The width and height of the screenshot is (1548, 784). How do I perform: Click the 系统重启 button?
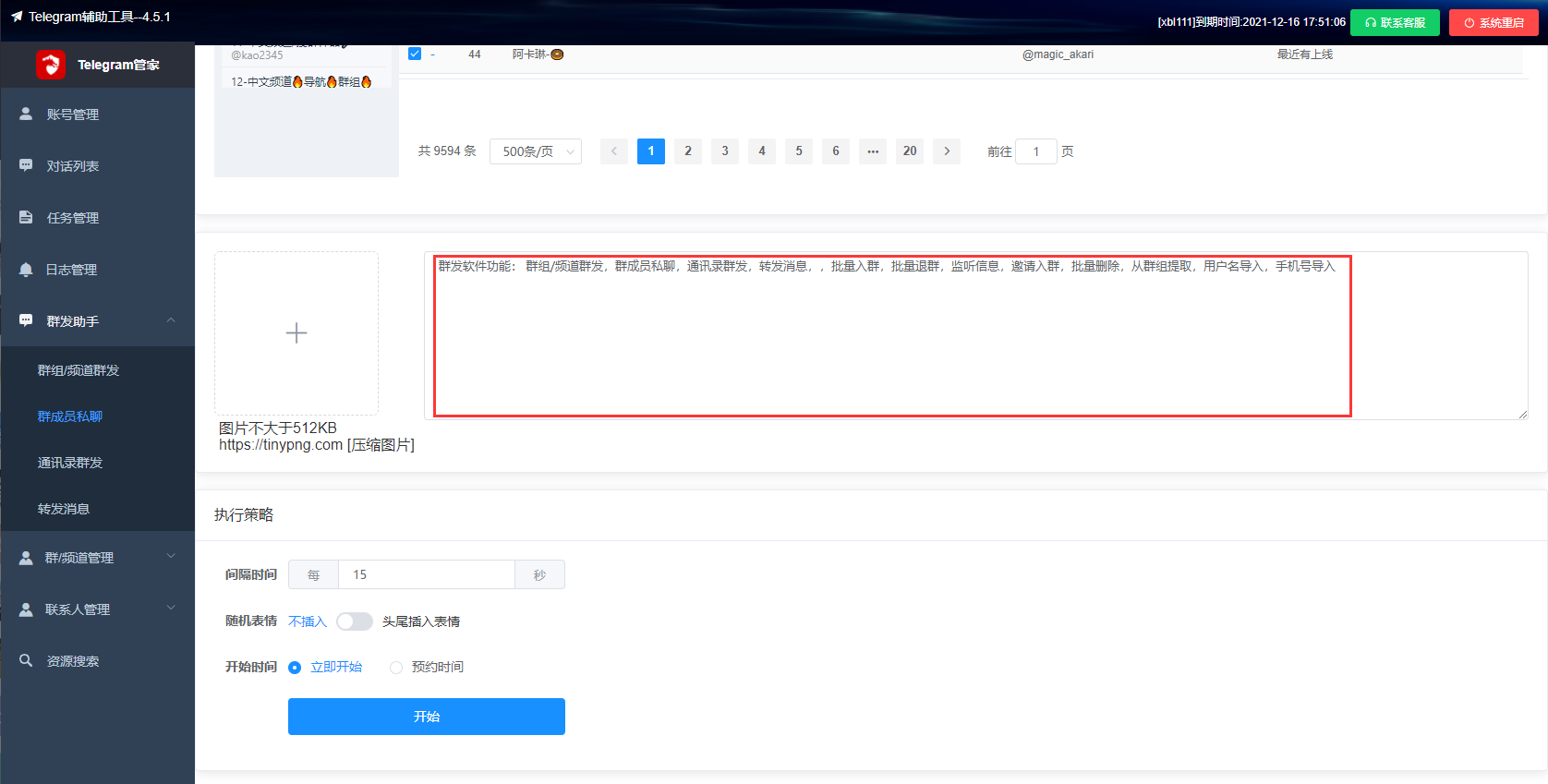[1494, 22]
